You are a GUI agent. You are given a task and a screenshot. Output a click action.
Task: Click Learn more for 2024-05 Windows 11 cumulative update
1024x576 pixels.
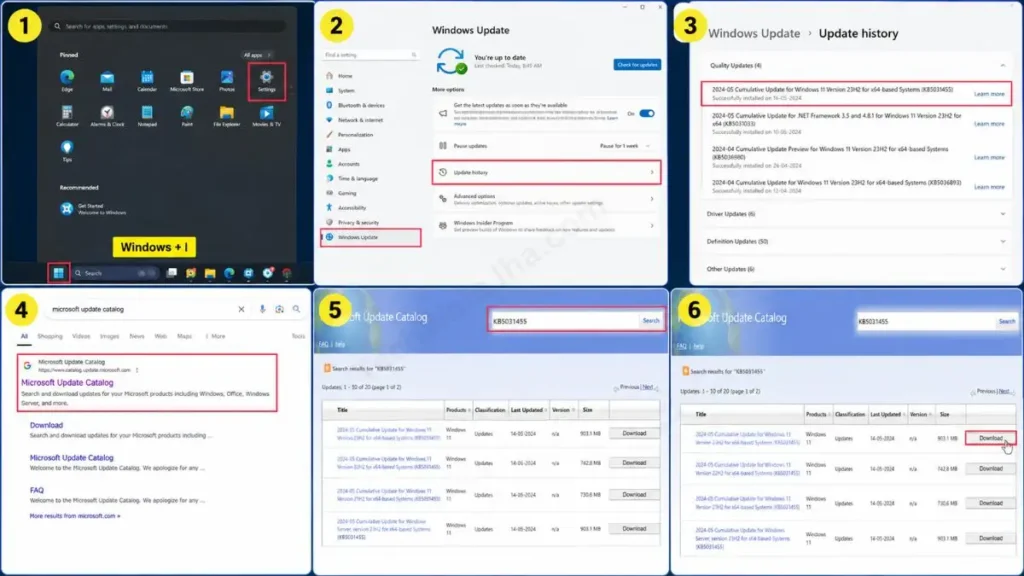point(989,94)
